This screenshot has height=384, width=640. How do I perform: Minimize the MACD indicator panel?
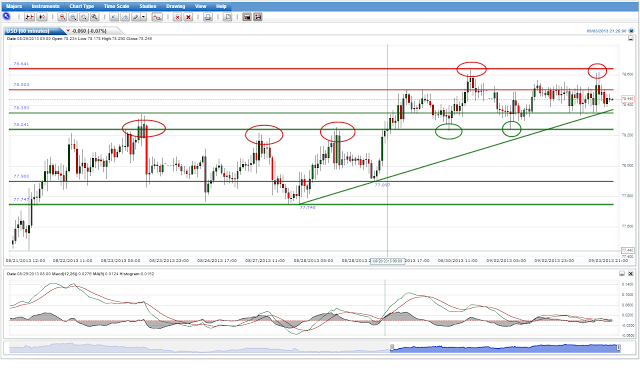coord(622,274)
